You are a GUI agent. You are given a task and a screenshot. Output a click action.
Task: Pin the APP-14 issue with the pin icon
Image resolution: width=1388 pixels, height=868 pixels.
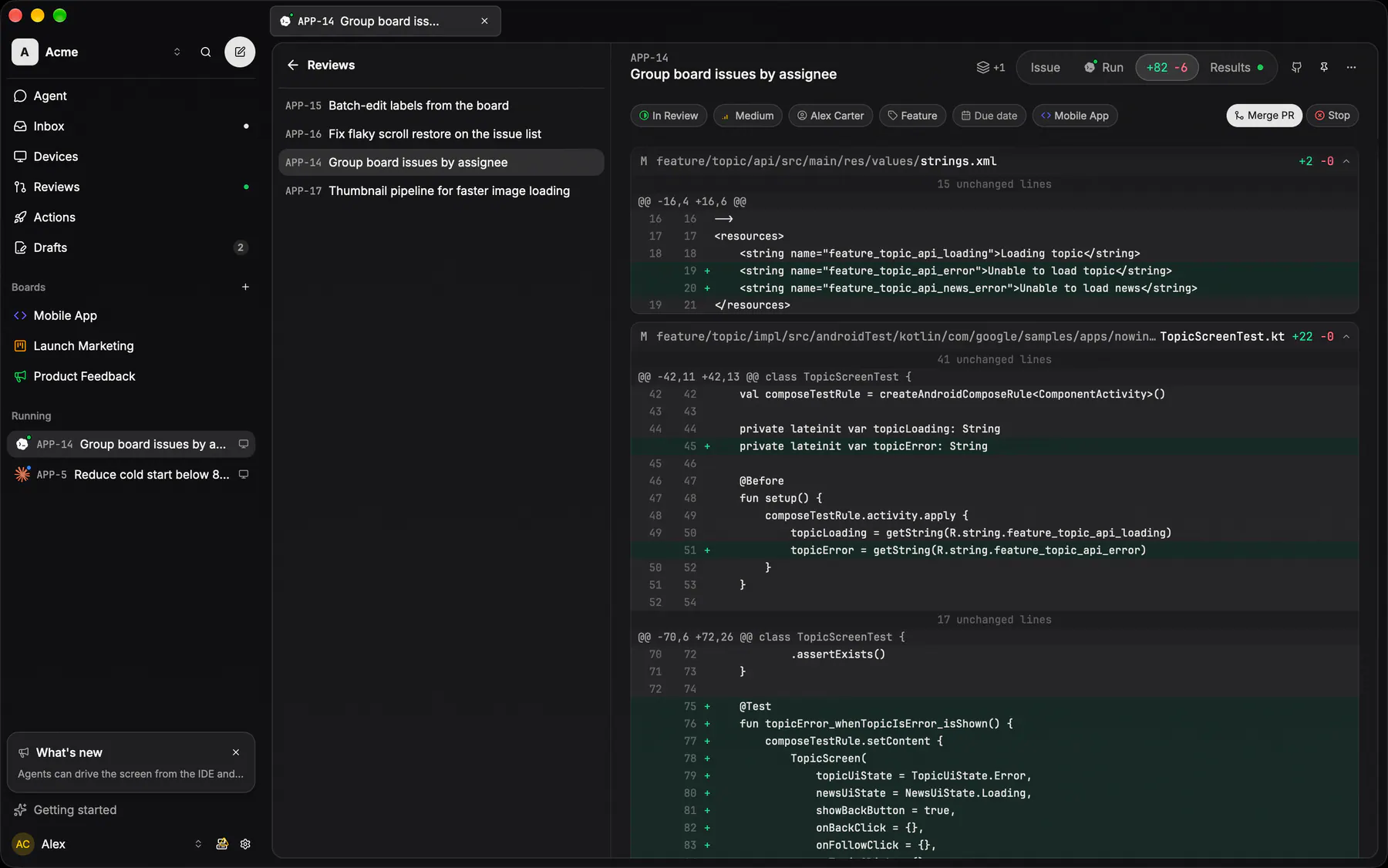coord(1324,68)
